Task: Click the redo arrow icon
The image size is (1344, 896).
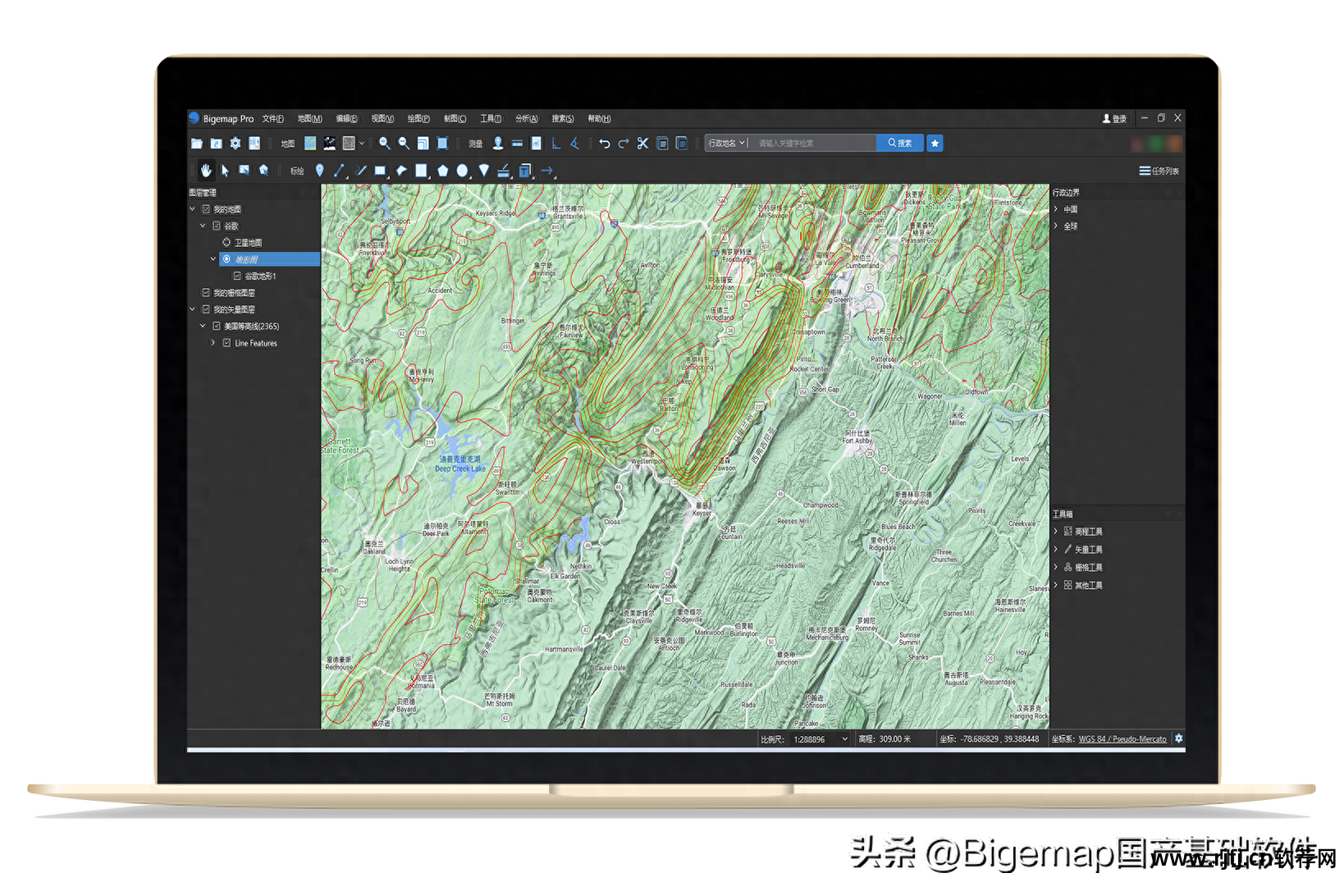Action: (x=624, y=144)
